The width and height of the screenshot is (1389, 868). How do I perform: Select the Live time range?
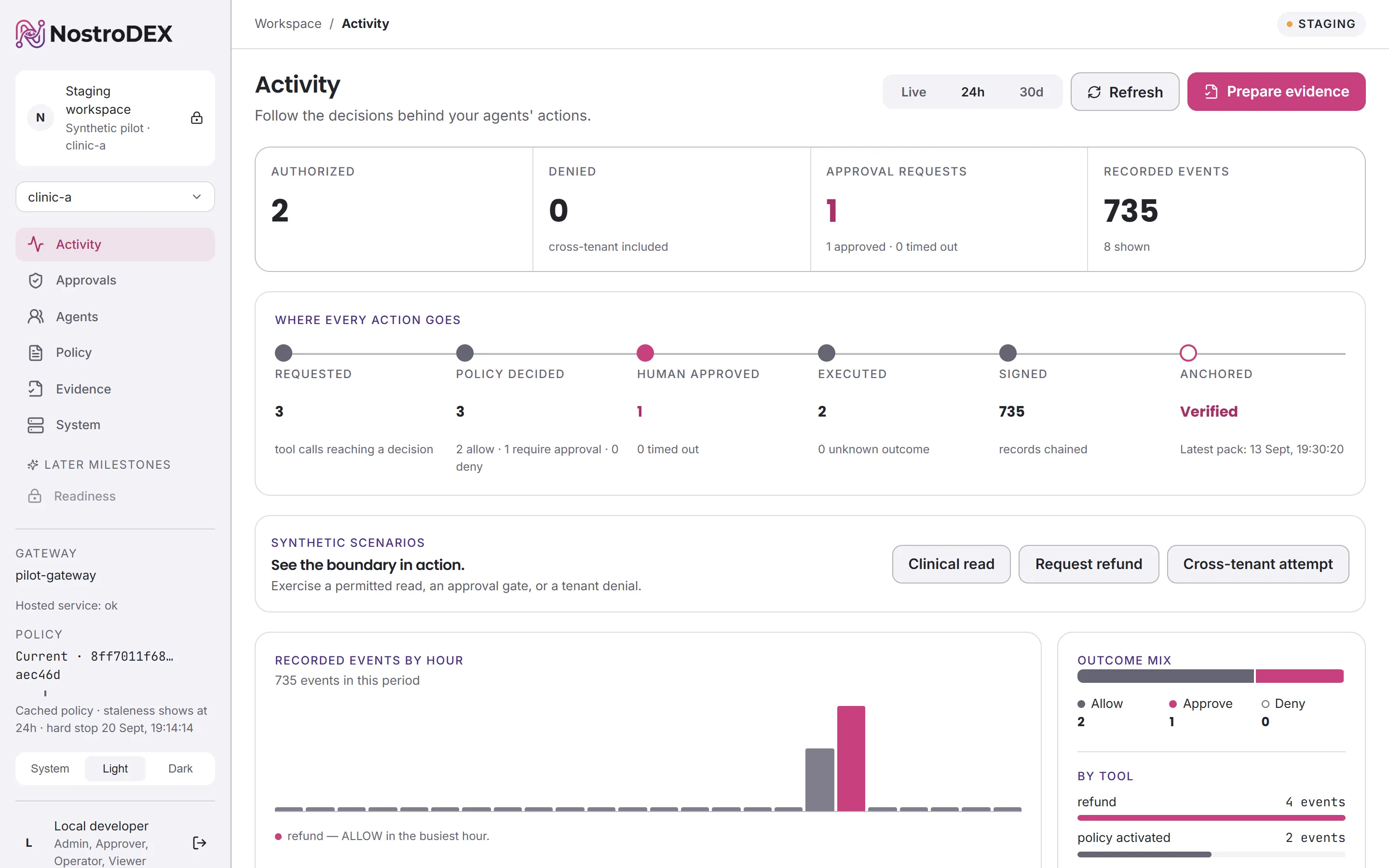[913, 92]
